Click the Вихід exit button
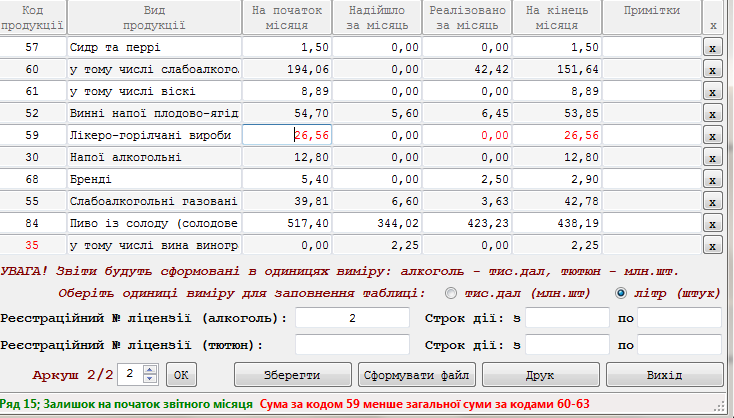Viewport: 734px width, 418px height. [664, 375]
